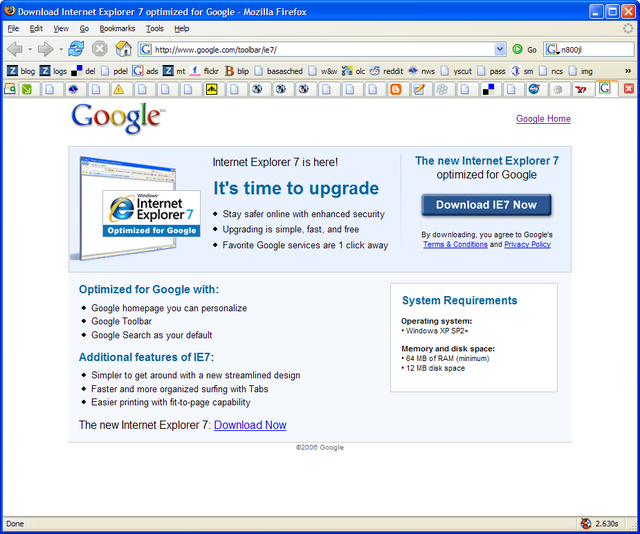Click the Reload page icon
The width and height of the screenshot is (640, 534).
[x=76, y=49]
